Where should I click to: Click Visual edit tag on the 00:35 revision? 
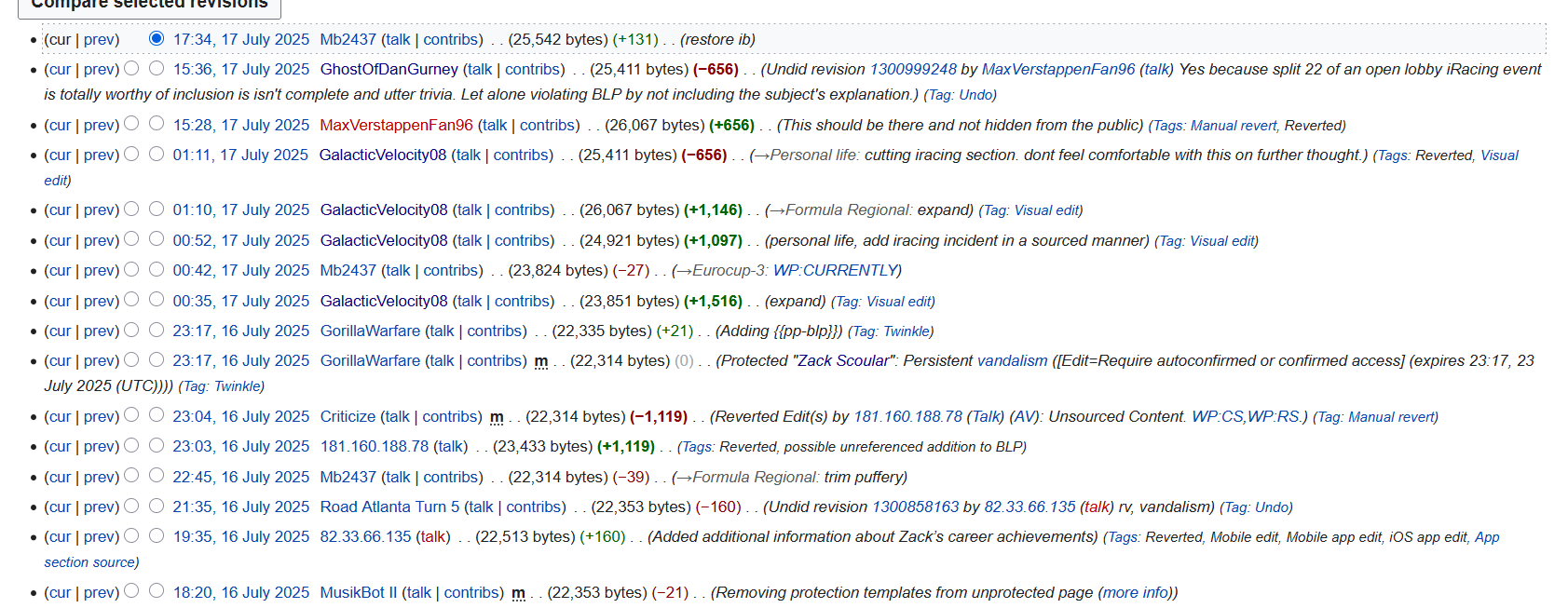coord(899,302)
